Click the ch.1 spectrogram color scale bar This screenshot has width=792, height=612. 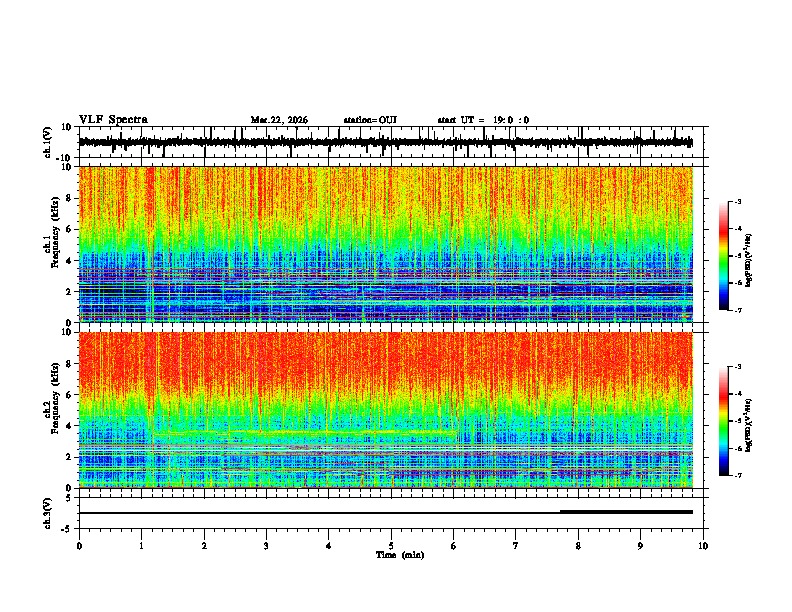click(x=724, y=256)
